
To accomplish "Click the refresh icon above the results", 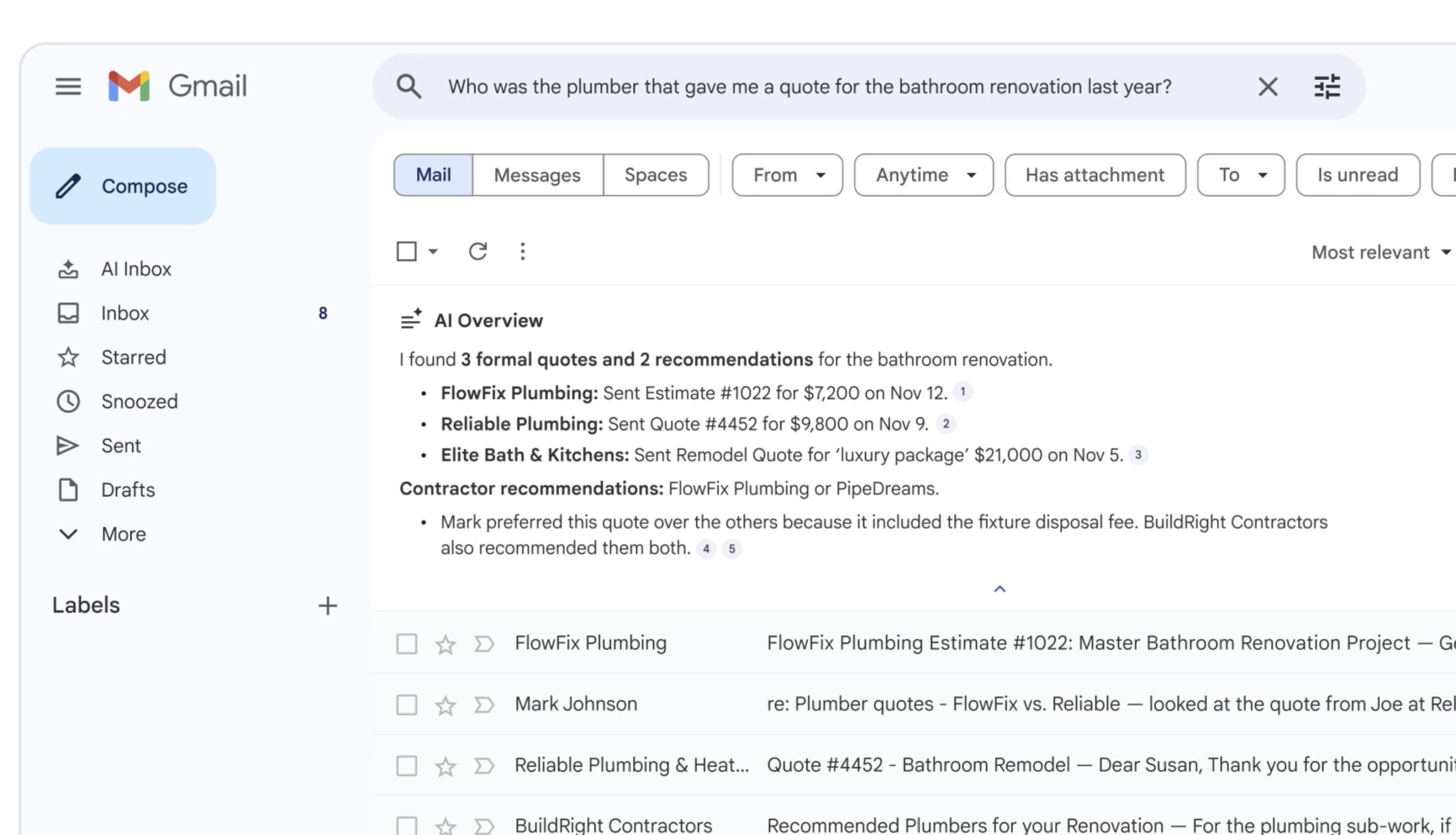I will (x=478, y=251).
